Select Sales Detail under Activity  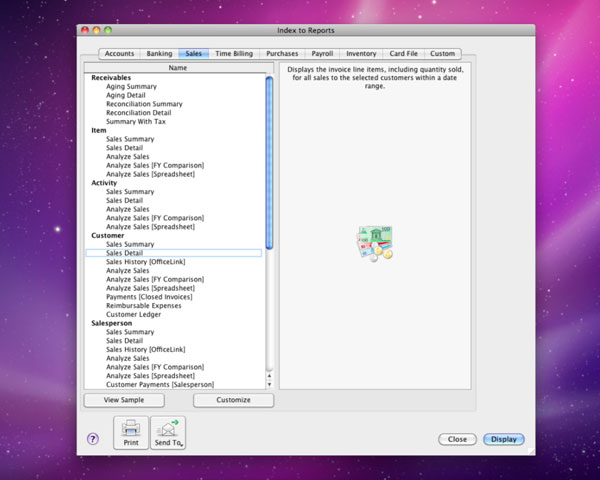(124, 201)
